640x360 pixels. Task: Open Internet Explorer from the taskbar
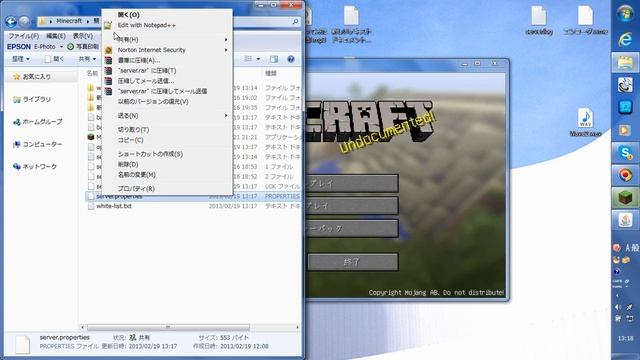625,39
